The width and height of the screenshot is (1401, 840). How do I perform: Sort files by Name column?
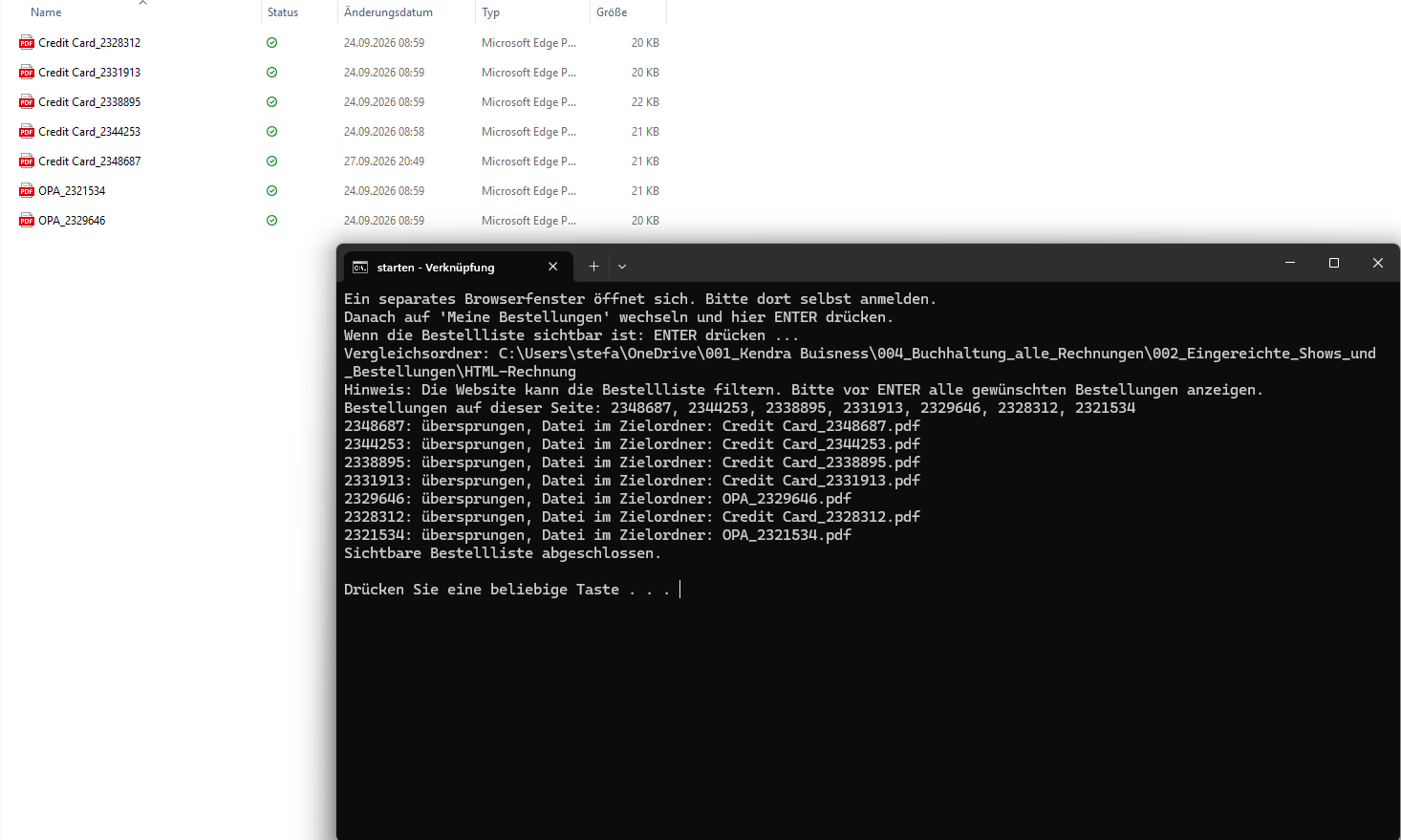(46, 12)
